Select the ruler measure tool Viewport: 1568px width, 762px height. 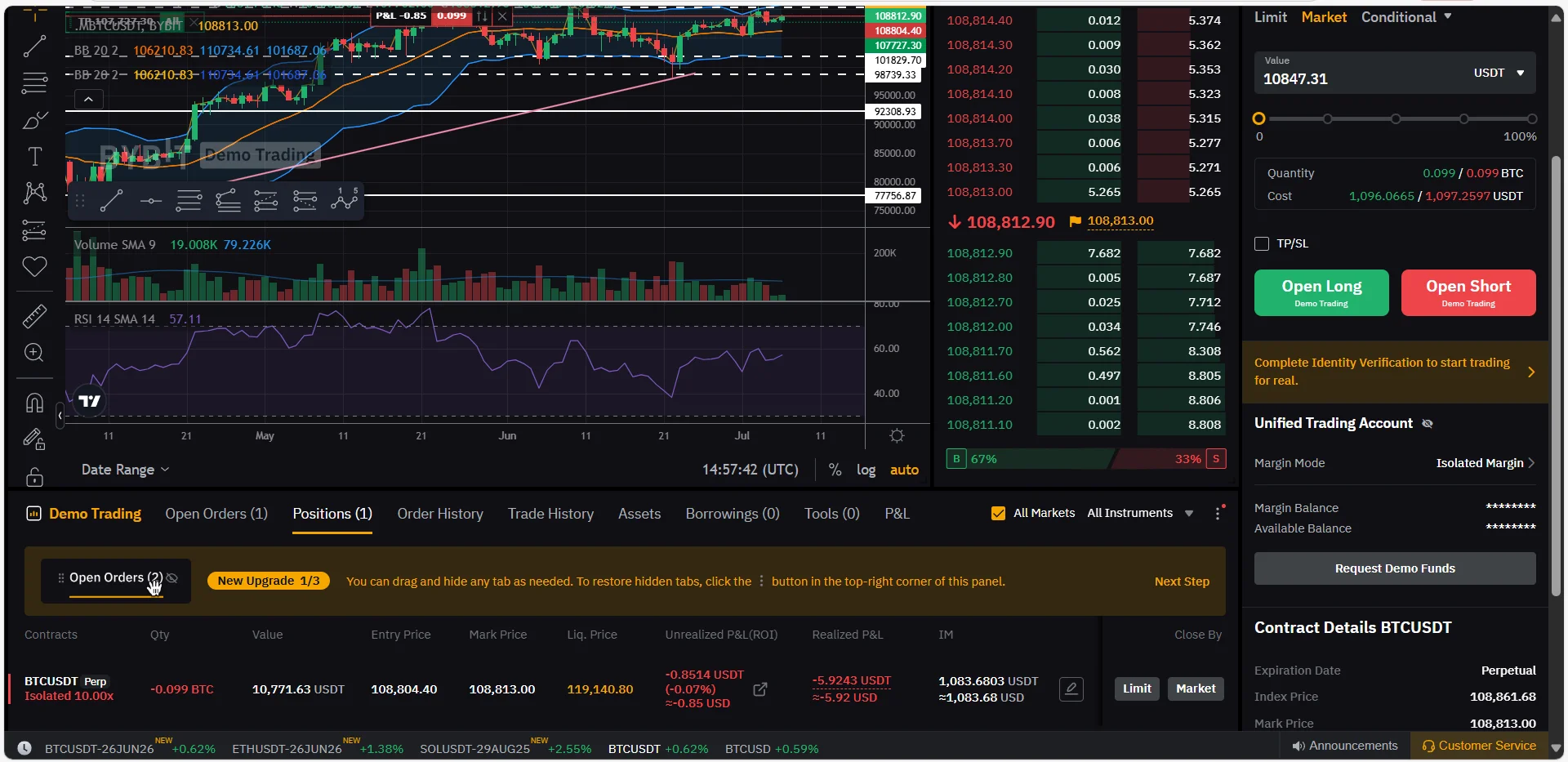[x=34, y=316]
